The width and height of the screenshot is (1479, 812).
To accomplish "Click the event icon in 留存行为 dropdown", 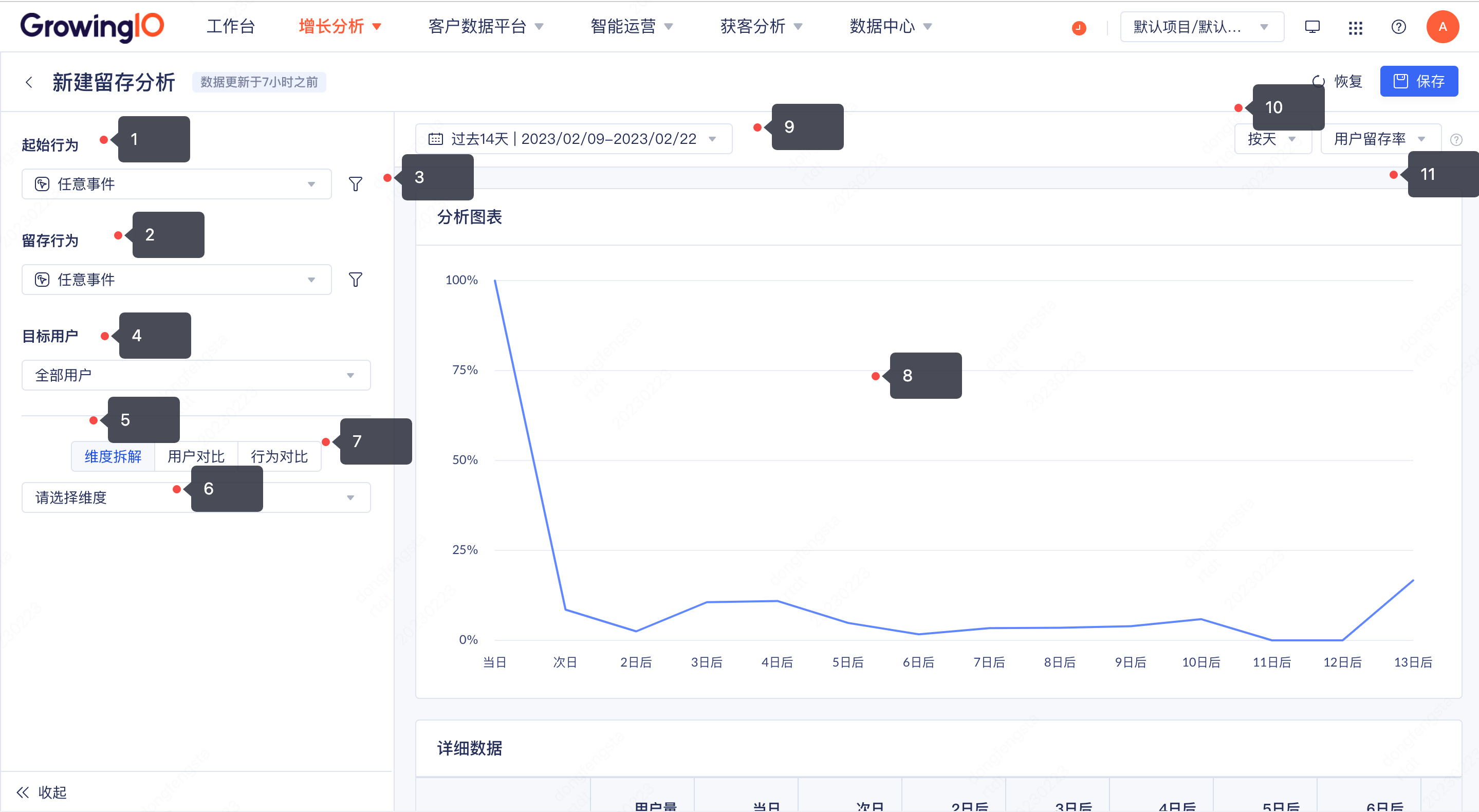I will pyautogui.click(x=42, y=280).
